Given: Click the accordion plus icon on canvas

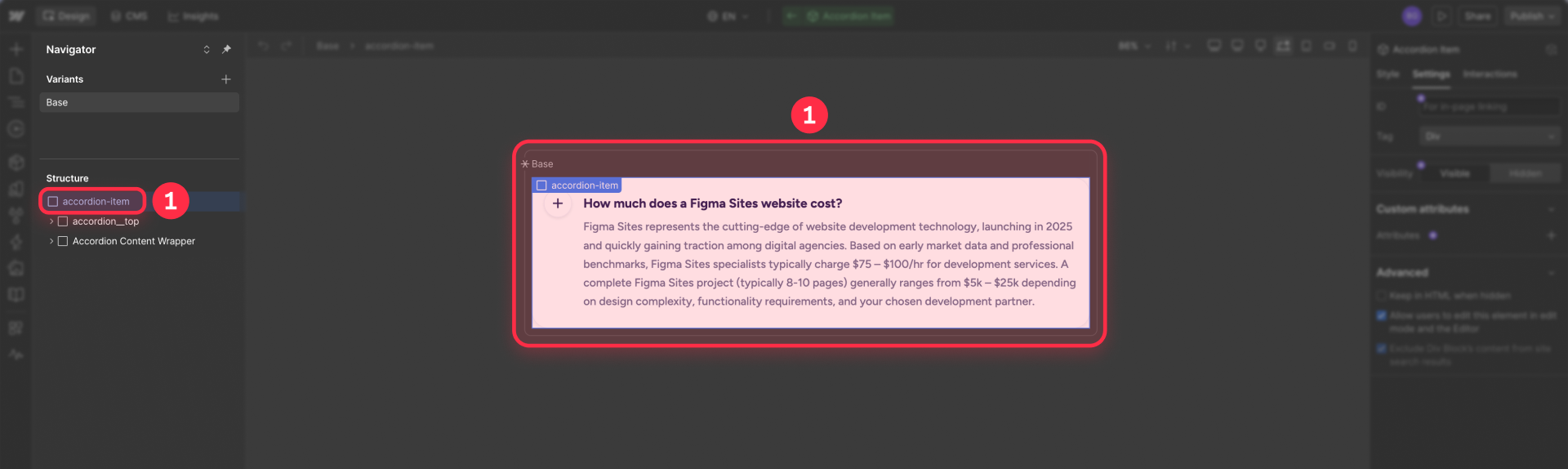Looking at the screenshot, I should tap(558, 203).
